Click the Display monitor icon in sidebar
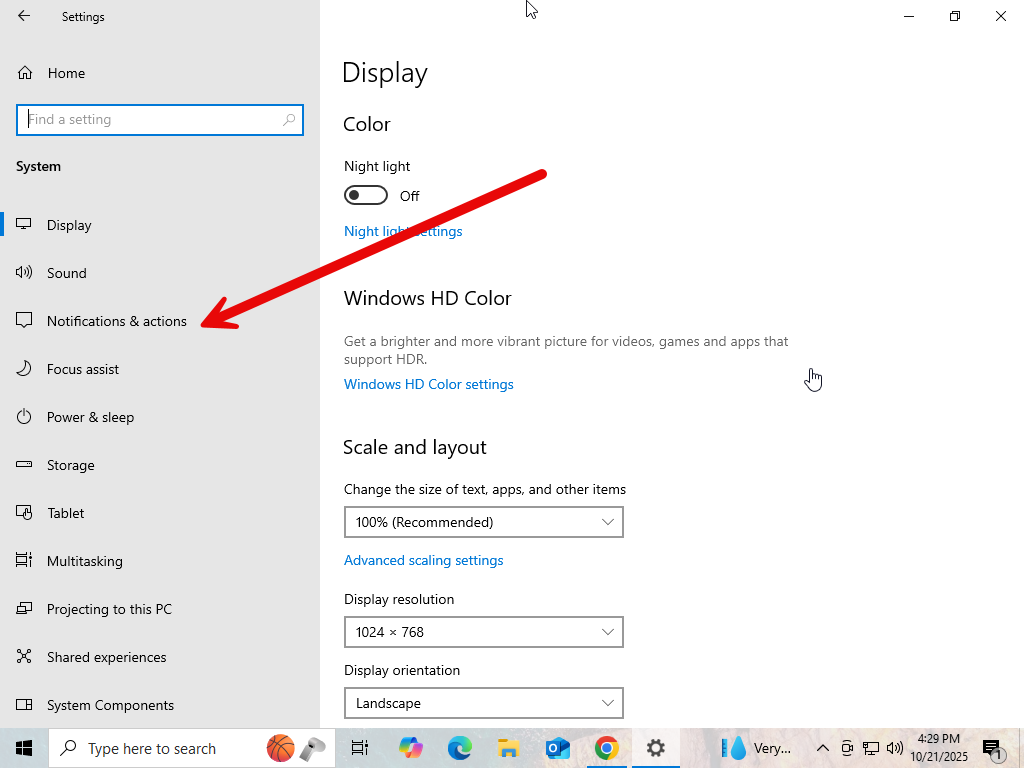 pyautogui.click(x=25, y=225)
